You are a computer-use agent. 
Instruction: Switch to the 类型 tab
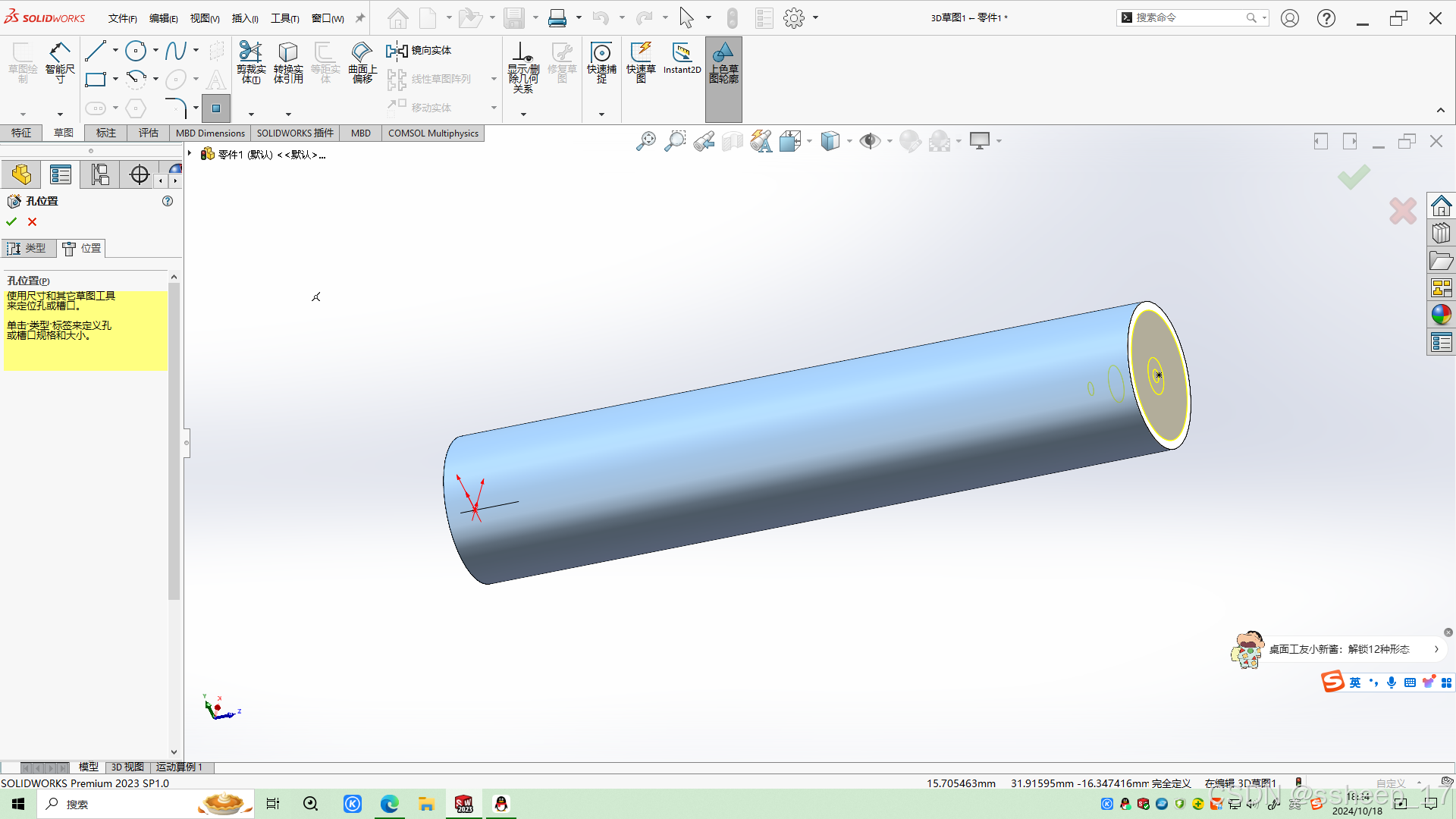[x=28, y=248]
